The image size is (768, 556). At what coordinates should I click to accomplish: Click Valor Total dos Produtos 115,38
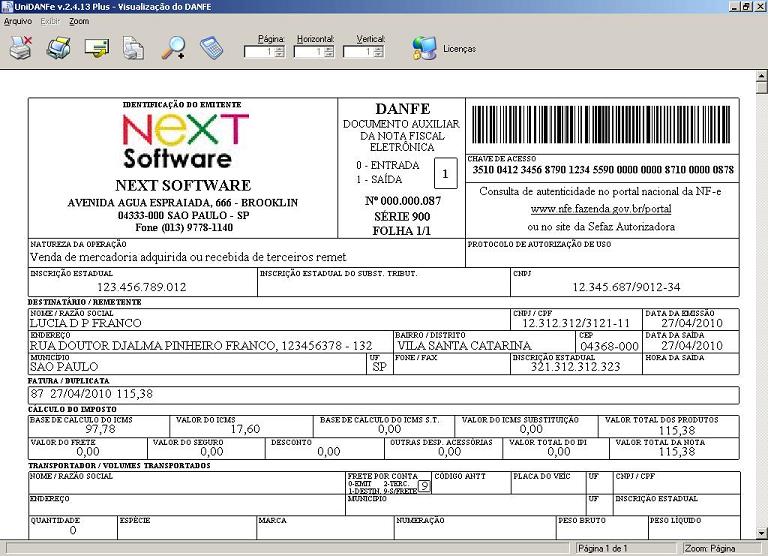point(676,431)
